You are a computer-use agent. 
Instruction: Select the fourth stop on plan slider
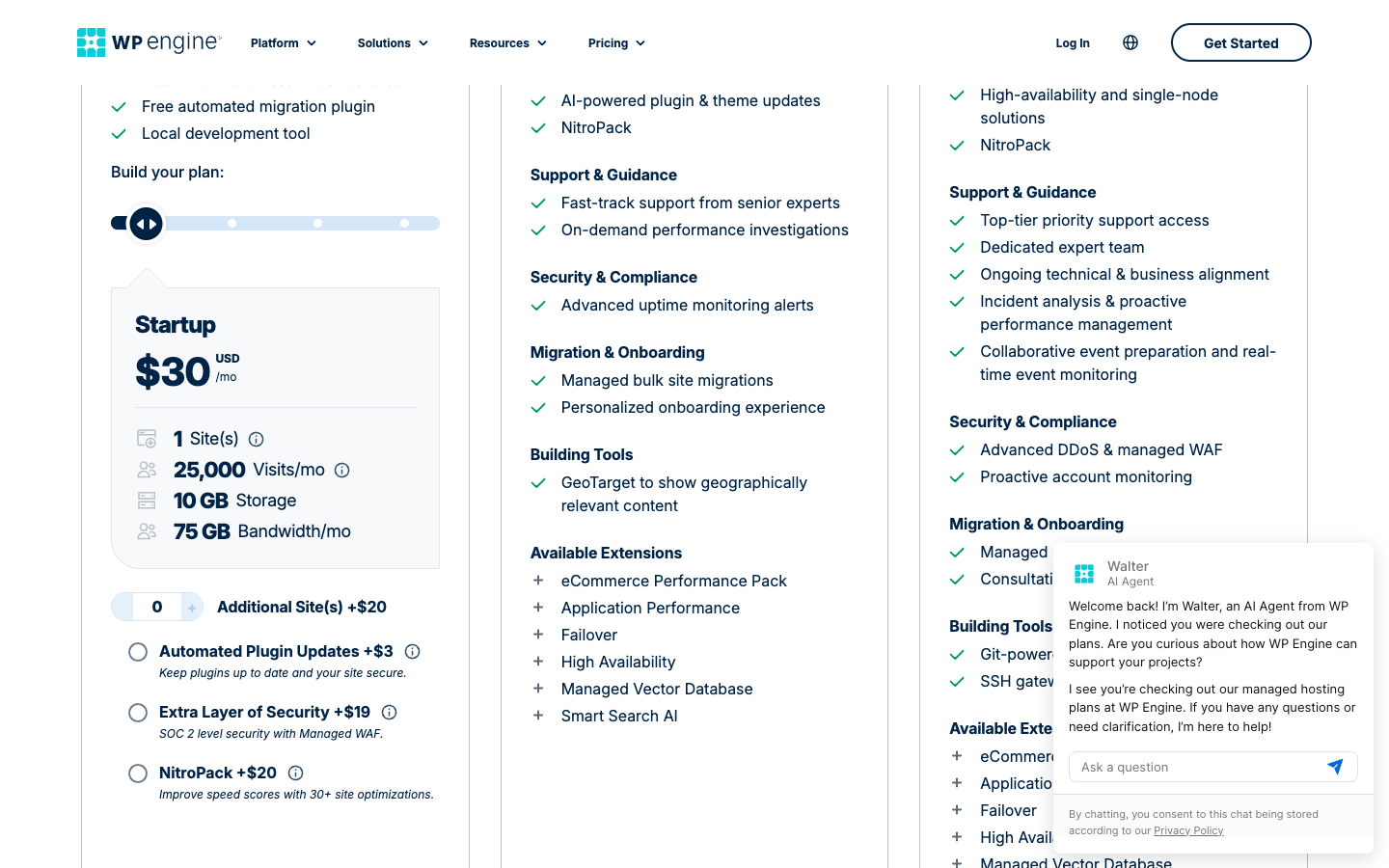(x=404, y=224)
